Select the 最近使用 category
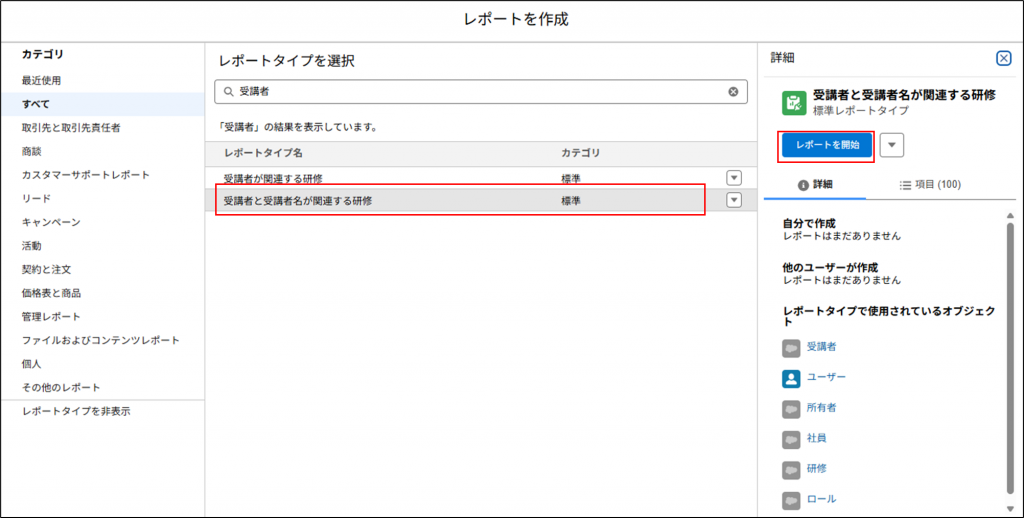 point(42,80)
